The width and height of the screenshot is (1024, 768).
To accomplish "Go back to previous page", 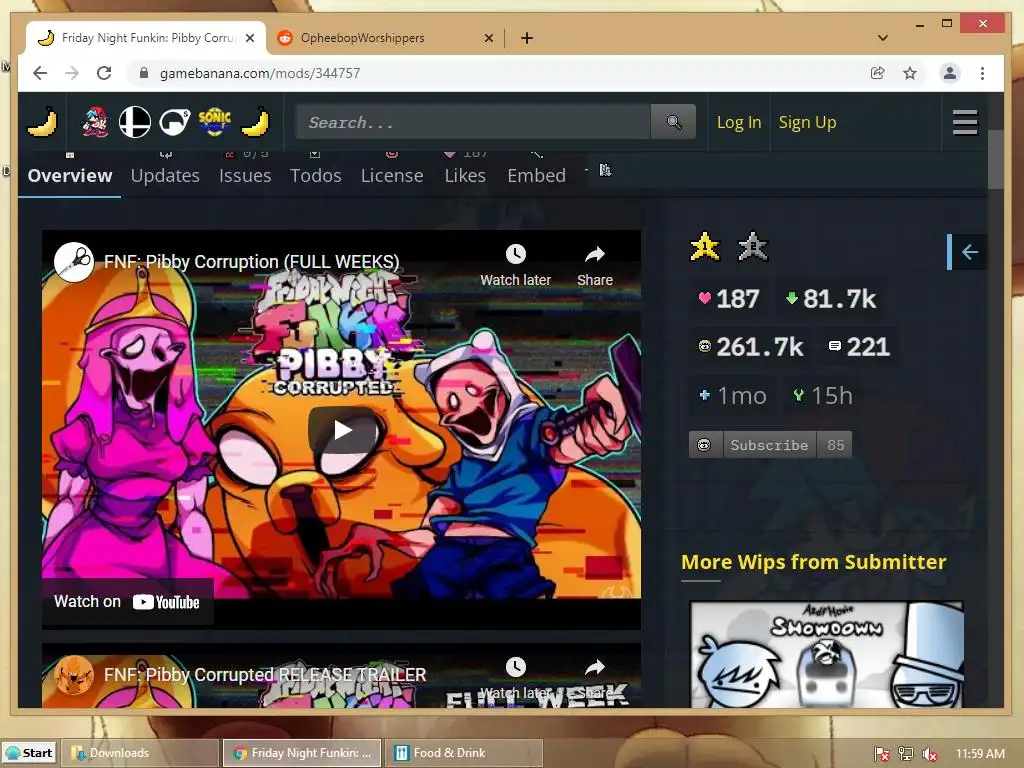I will click(40, 73).
